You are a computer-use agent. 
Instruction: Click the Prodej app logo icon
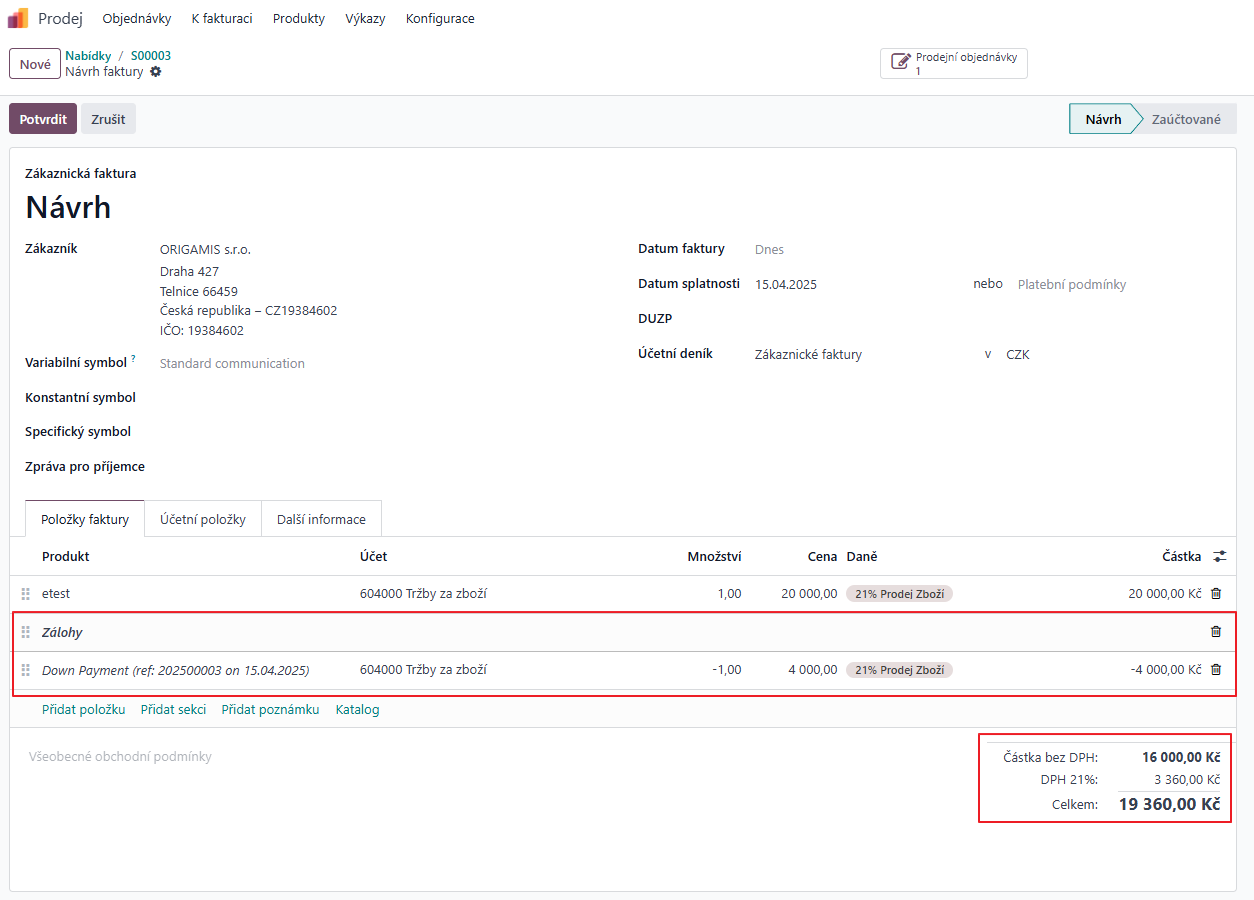[18, 18]
